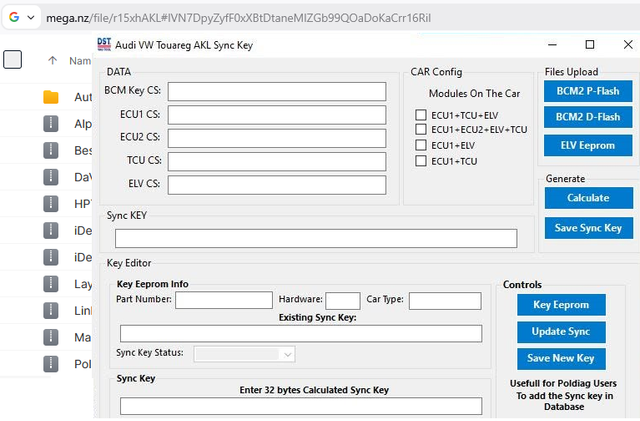Focus the BCM Key CS input field
This screenshot has width=640, height=421.
[x=277, y=91]
